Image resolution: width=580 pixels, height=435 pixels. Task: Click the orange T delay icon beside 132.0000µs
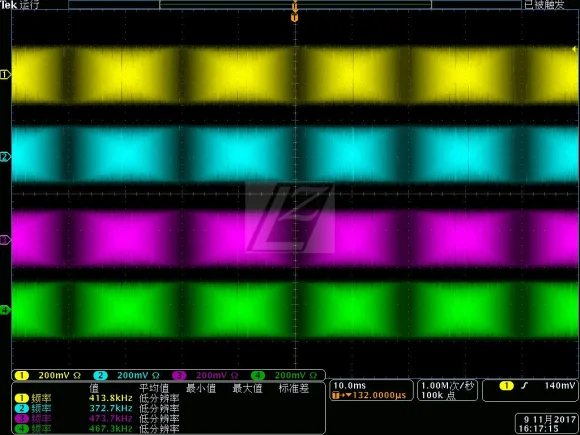tap(336, 395)
